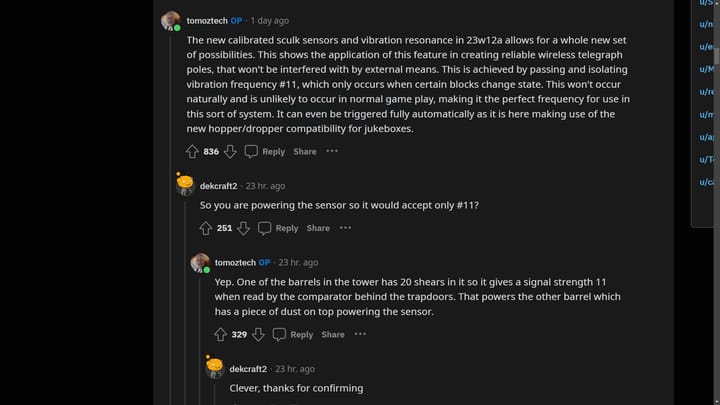This screenshot has width=720, height=405.
Task: Downvote tomoztech's 836-point comment
Action: [229, 152]
